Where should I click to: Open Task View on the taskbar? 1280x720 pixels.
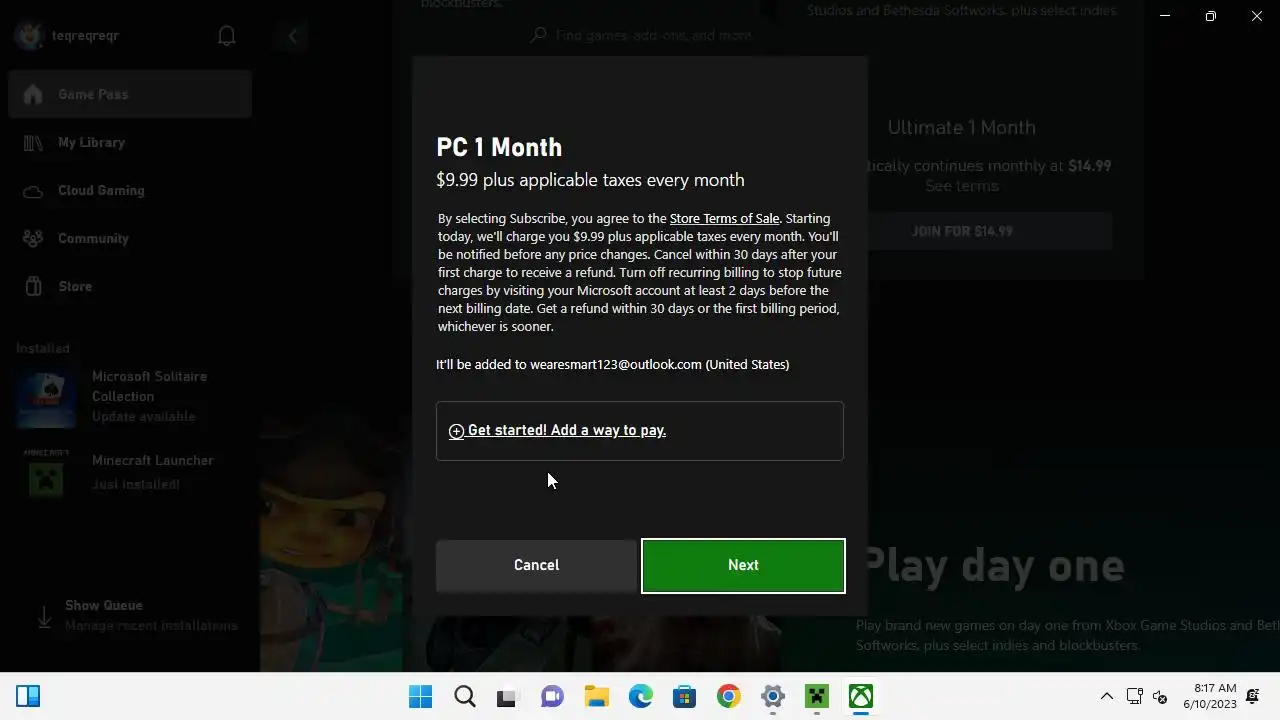(507, 697)
